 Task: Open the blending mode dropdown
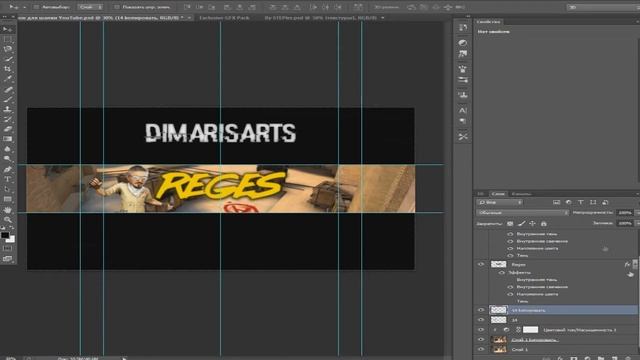(522, 213)
